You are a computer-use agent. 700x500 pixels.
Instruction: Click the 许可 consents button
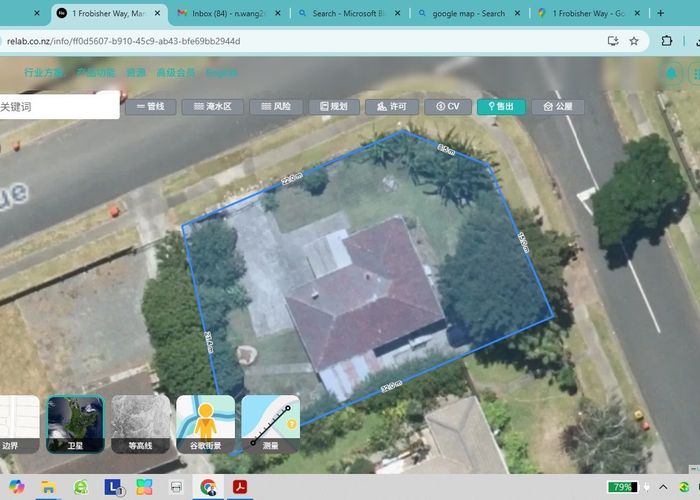[x=391, y=106]
